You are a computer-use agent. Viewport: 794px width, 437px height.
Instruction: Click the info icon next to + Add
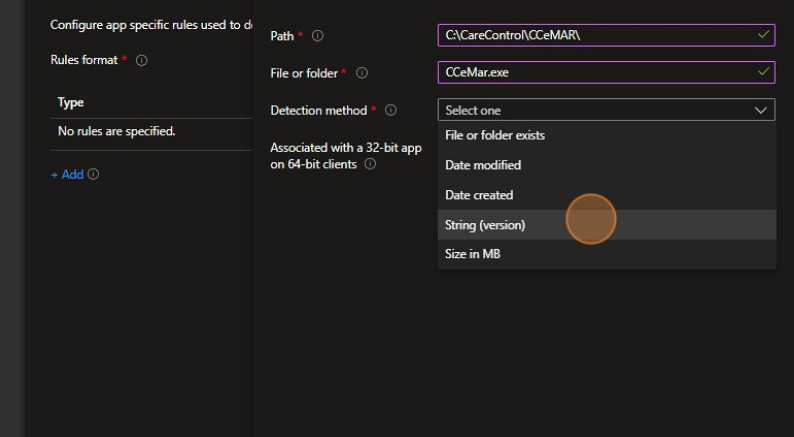[93, 175]
